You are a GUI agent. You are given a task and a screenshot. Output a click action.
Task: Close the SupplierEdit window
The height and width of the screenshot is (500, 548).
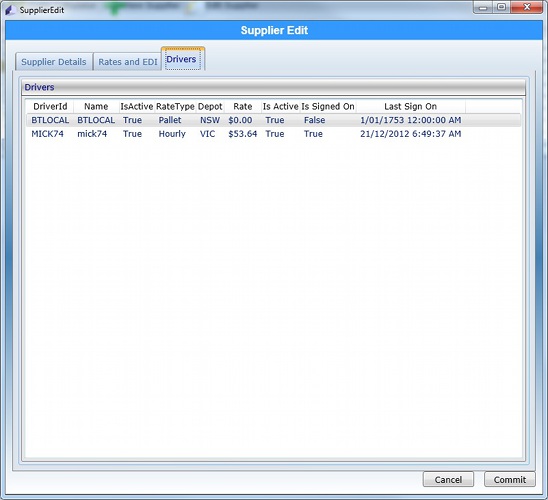pyautogui.click(x=527, y=7)
